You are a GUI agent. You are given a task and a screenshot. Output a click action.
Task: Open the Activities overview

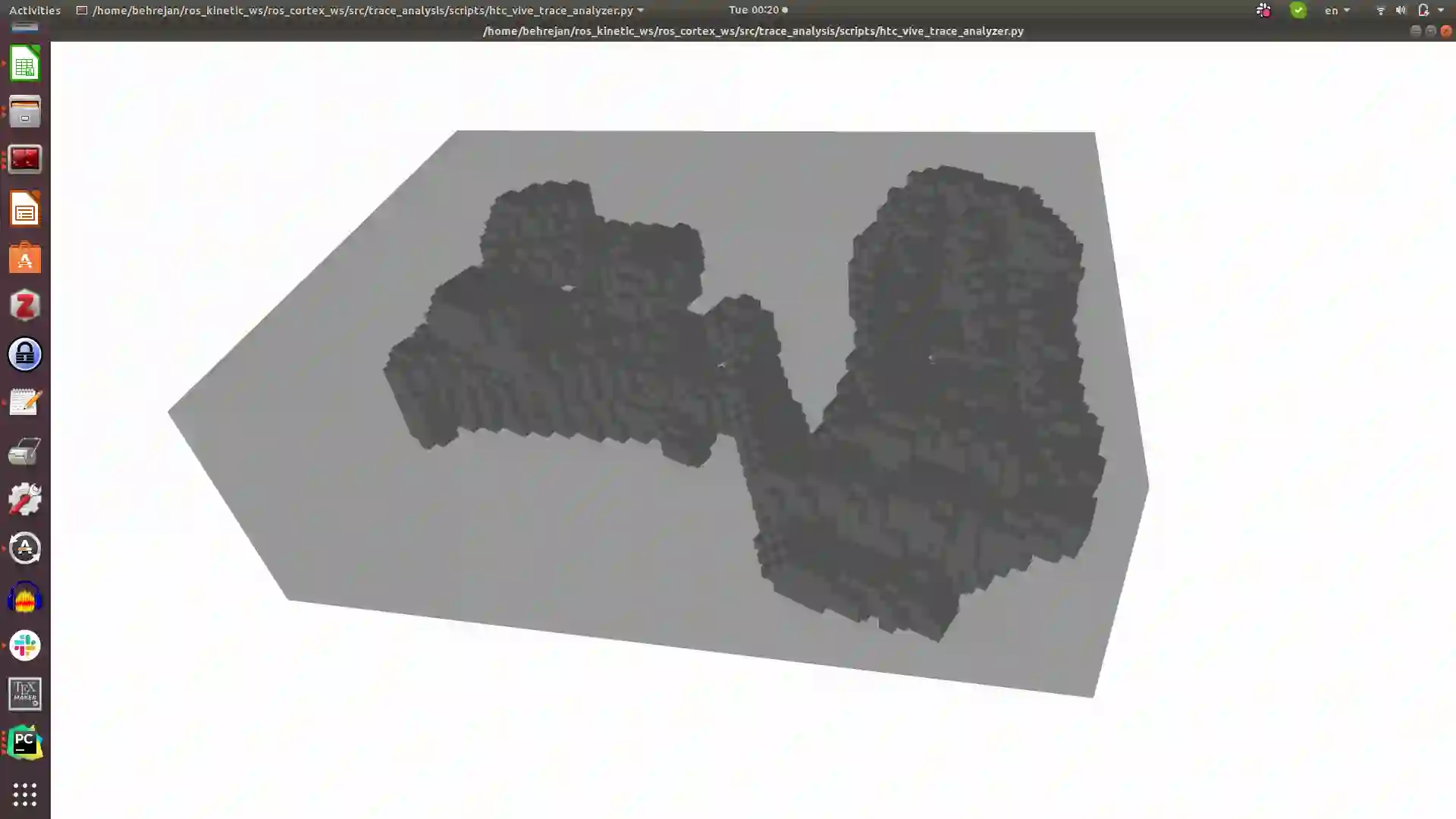(35, 10)
